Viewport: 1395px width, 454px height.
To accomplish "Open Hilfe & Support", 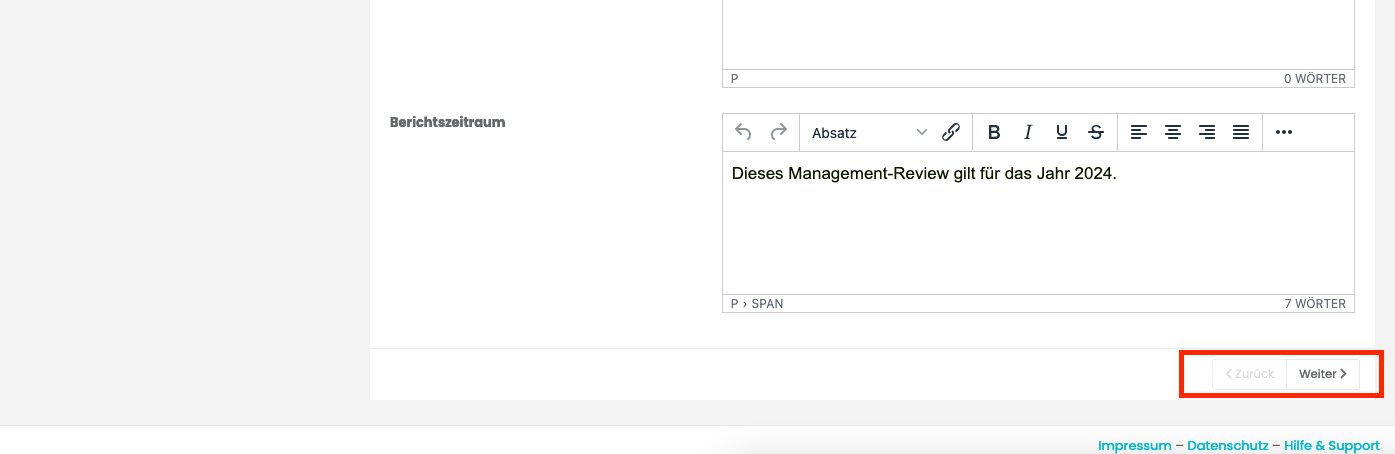I will point(1331,445).
